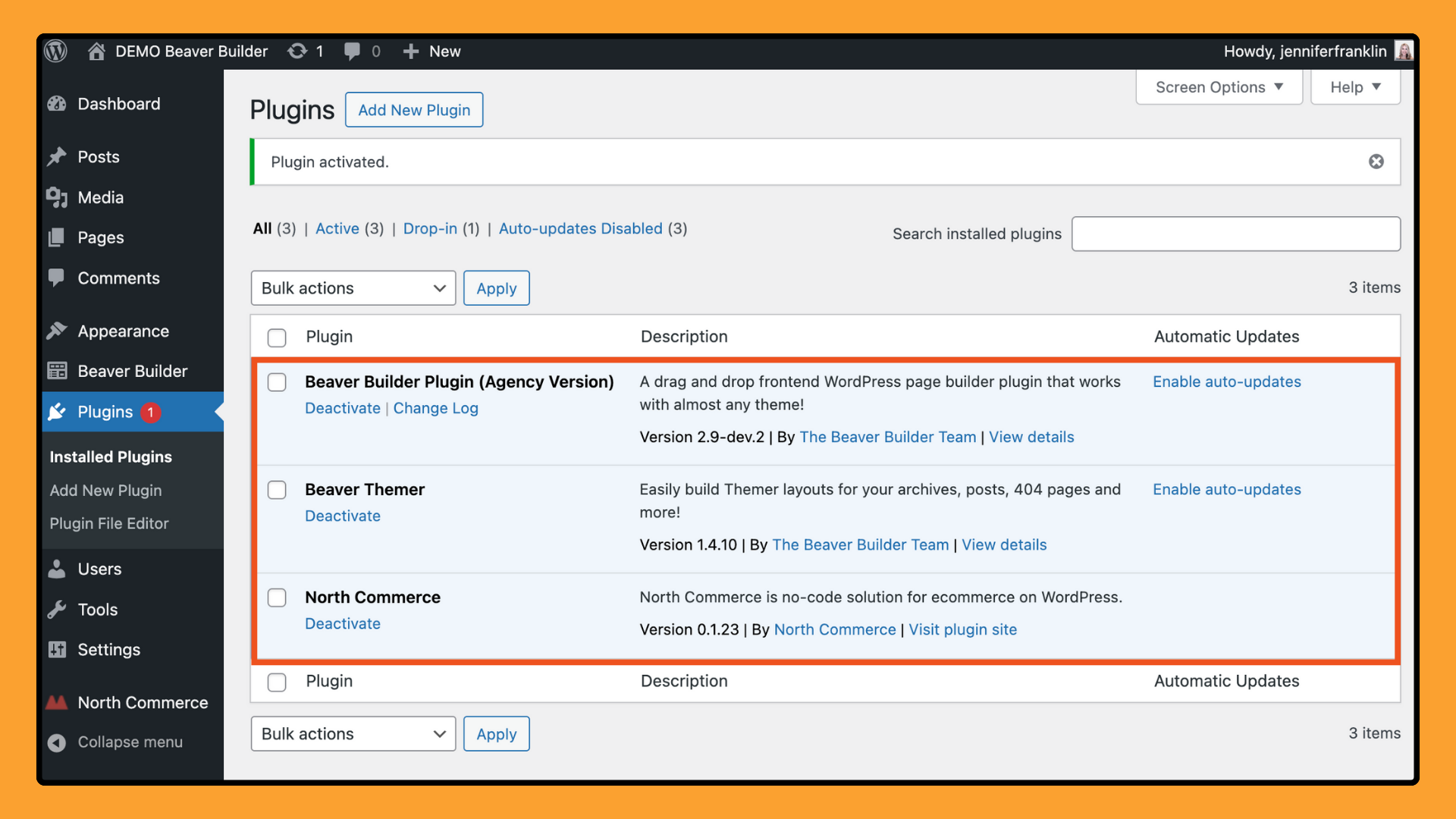Open the Dashboard menu item
1456x819 pixels.
coord(119,104)
